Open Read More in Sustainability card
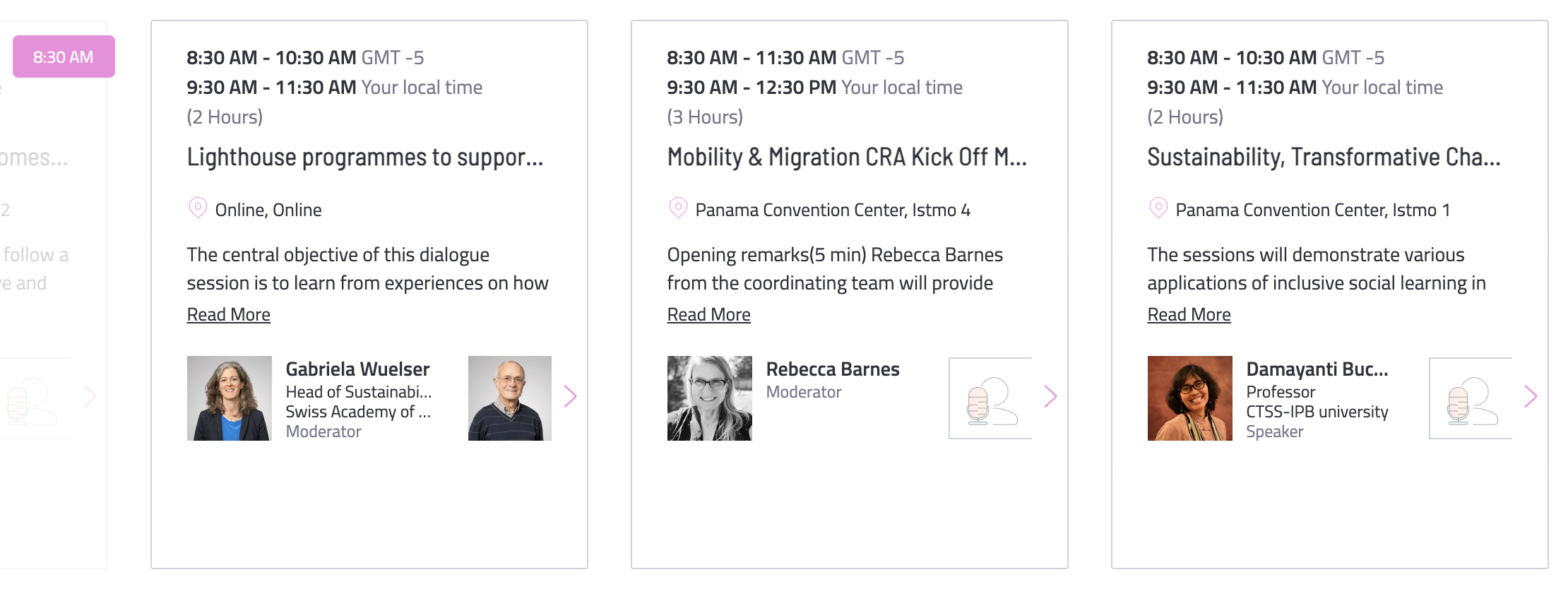Image resolution: width=1568 pixels, height=589 pixels. pos(1189,314)
